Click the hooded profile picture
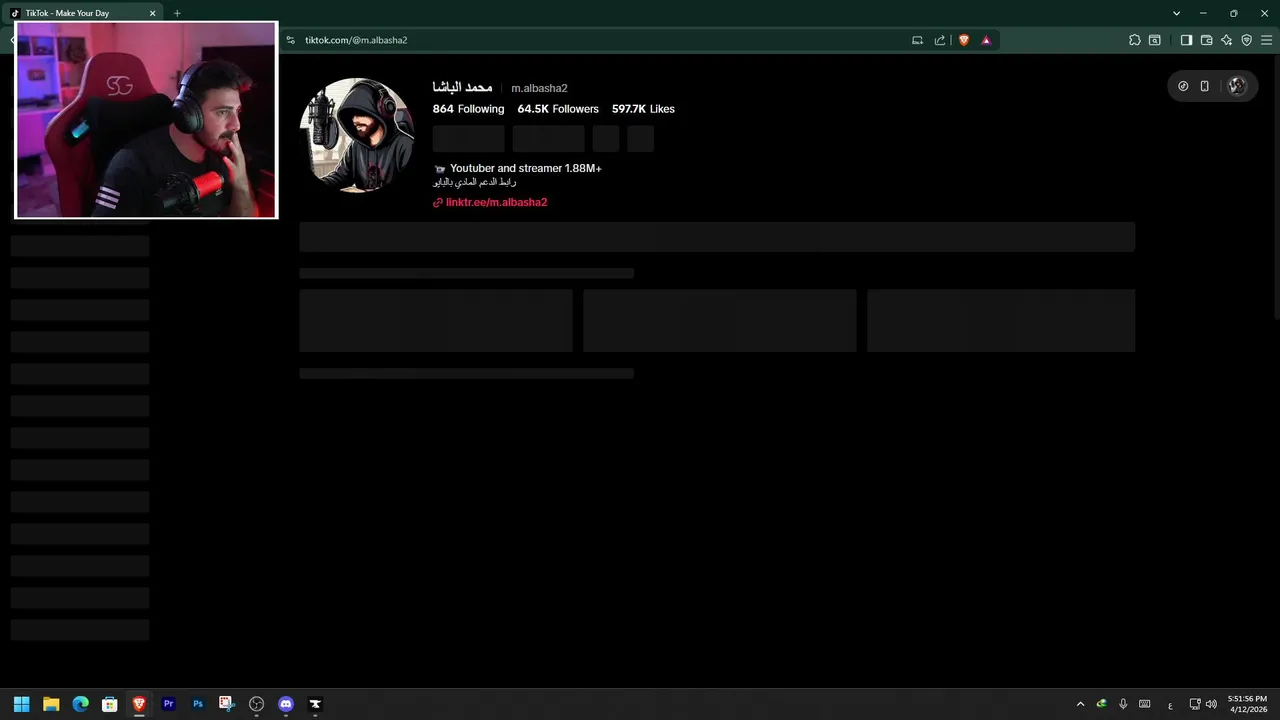Screen dimensions: 1280x720 (x=357, y=135)
